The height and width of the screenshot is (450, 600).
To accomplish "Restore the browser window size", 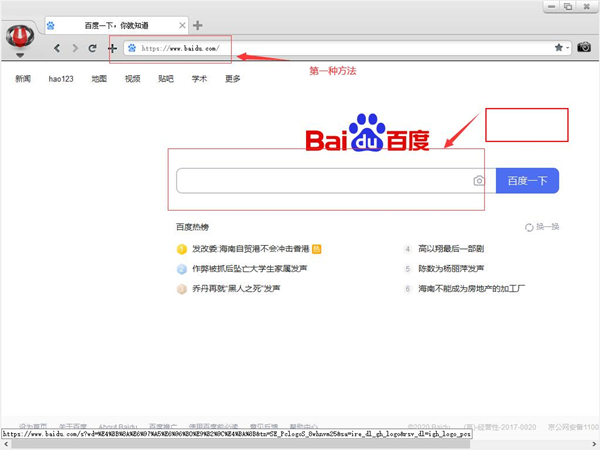I will tap(568, 7).
